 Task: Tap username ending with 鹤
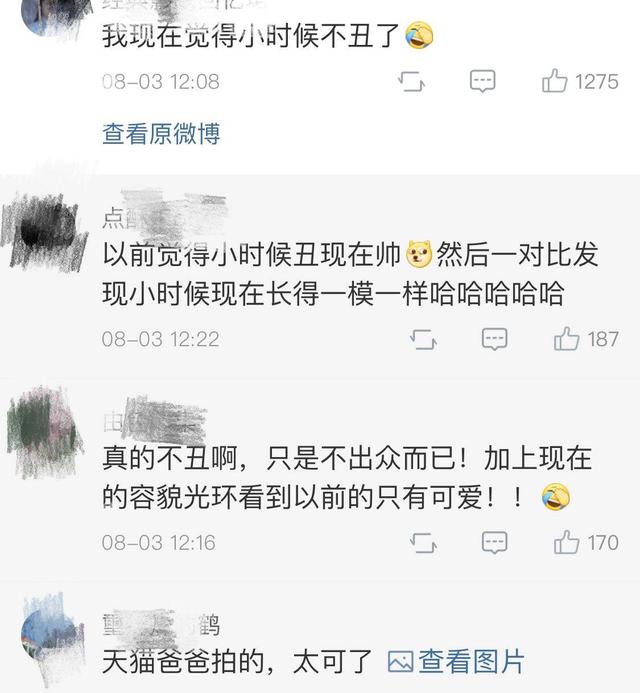click(161, 626)
